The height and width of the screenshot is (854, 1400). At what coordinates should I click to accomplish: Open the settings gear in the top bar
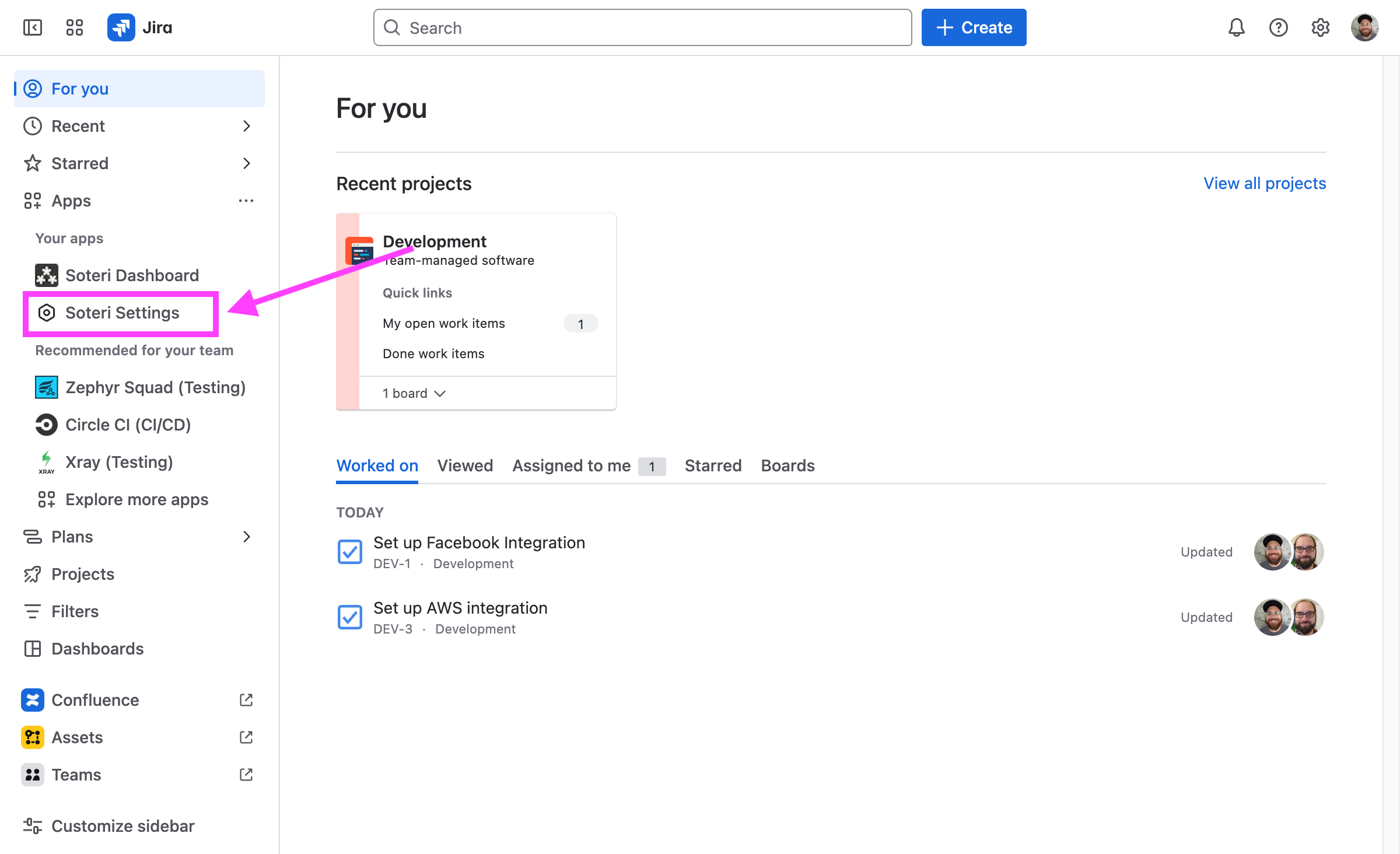pos(1320,27)
